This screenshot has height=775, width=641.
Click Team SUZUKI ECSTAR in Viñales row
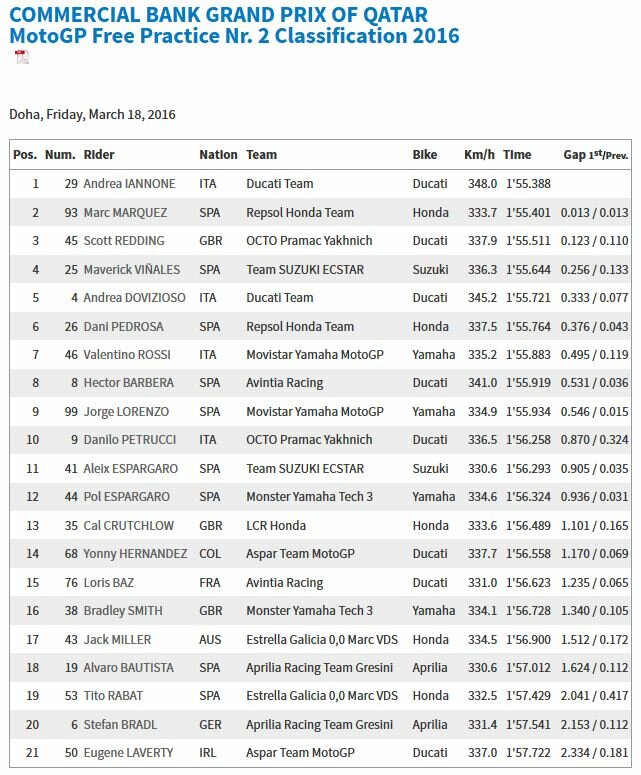click(x=305, y=269)
